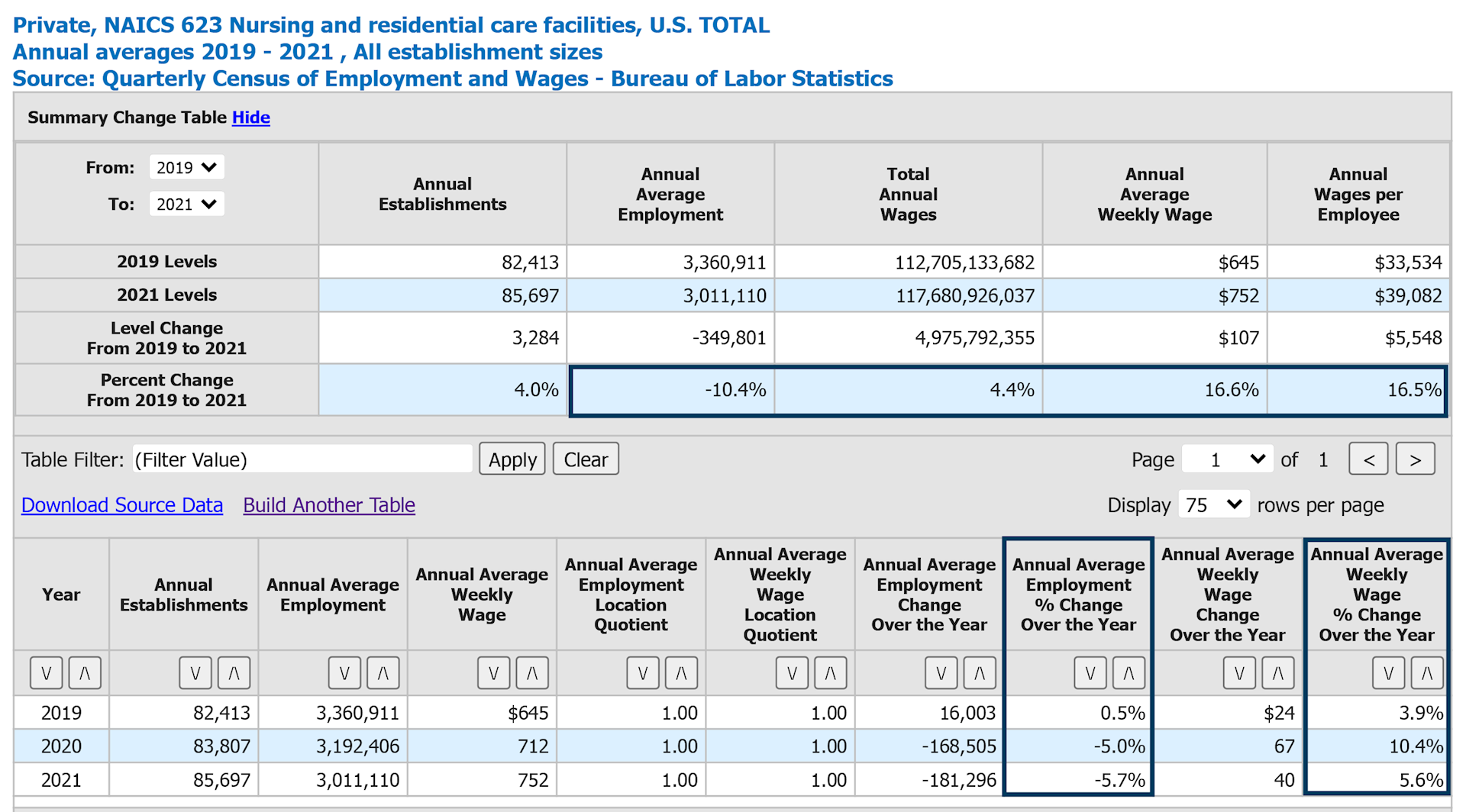The image size is (1466, 812).
Task: Sort Employment Change Over the Year ascending
Action: [x=980, y=672]
